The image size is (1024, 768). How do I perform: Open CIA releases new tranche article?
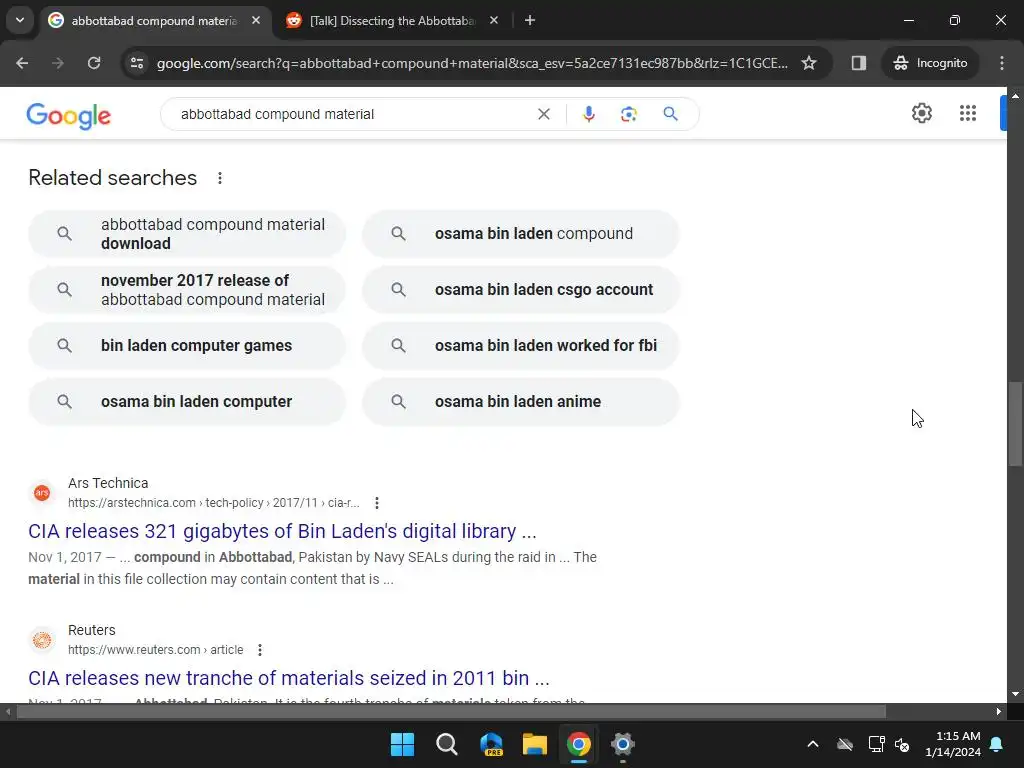289,678
